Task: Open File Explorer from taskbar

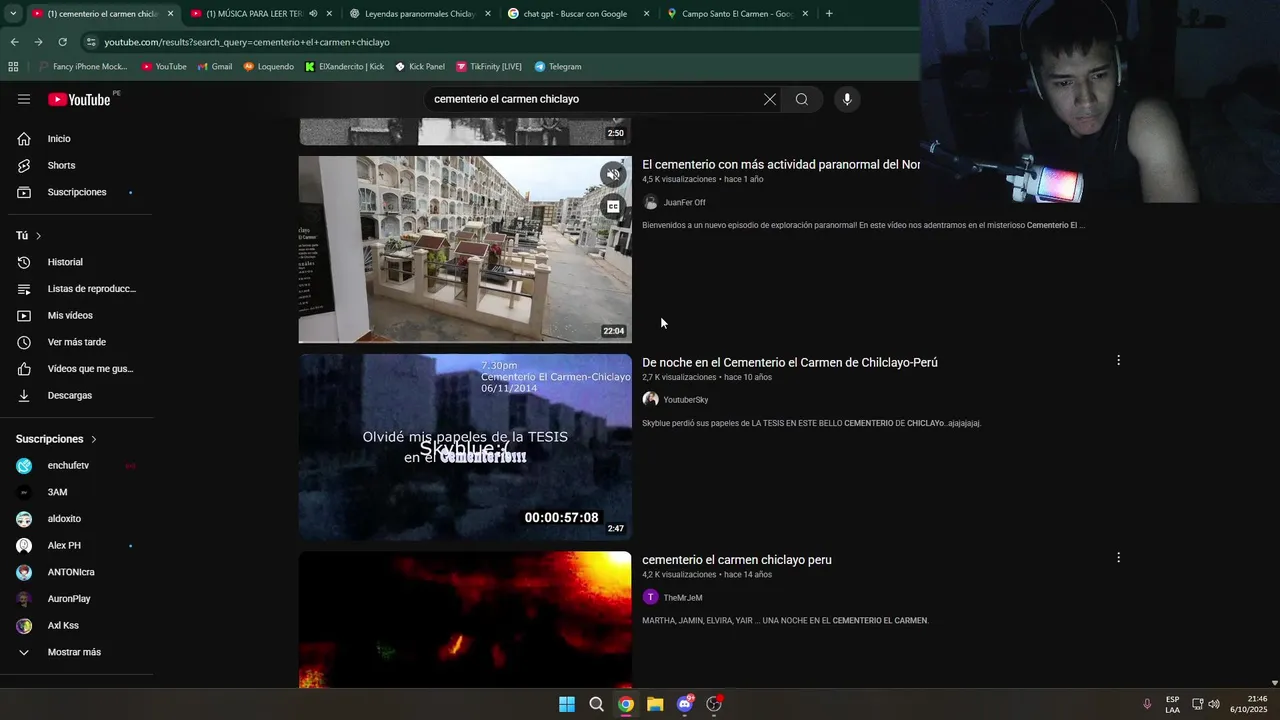Action: 655,704
